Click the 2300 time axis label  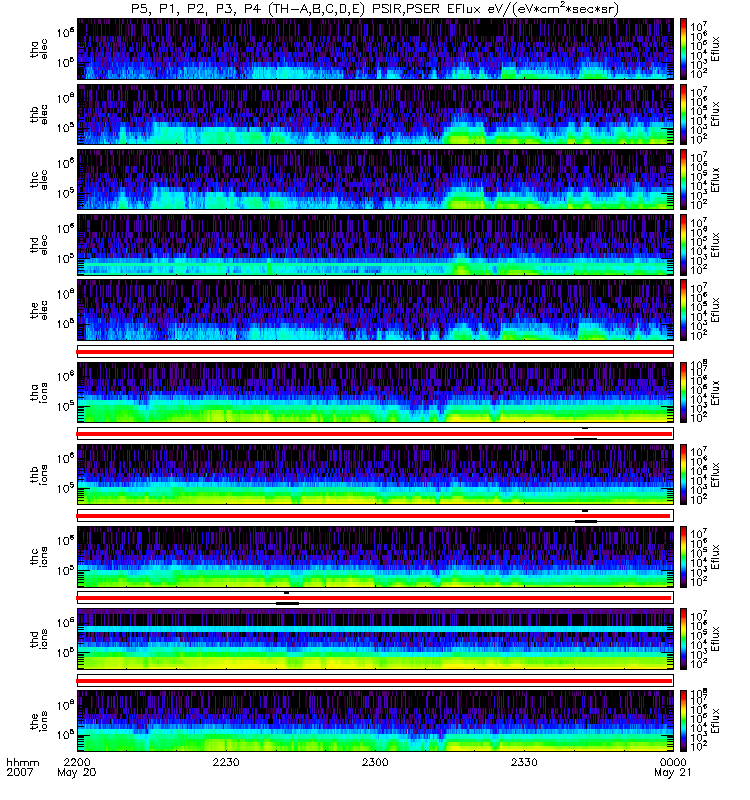click(x=375, y=762)
